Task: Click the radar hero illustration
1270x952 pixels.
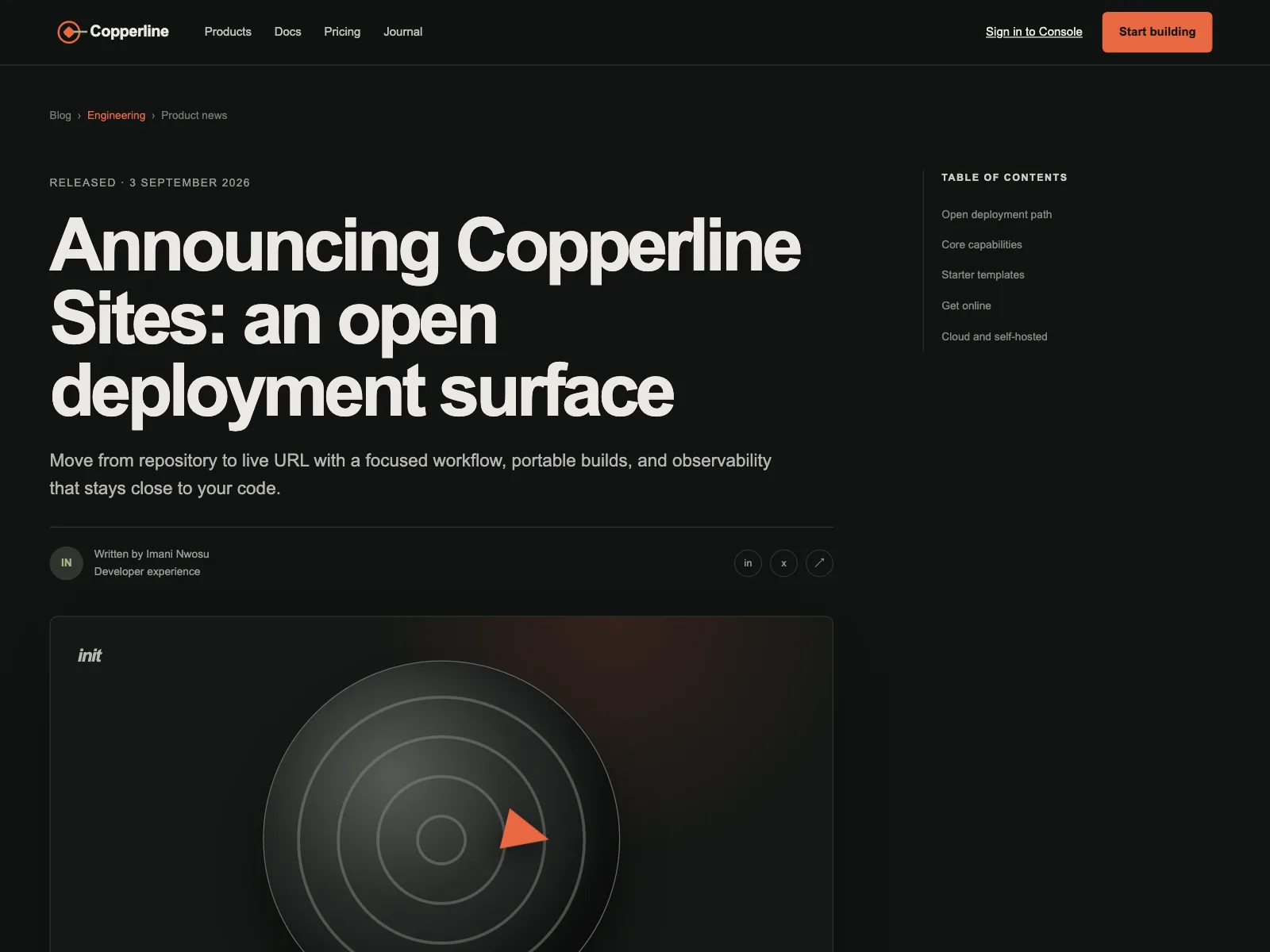Action: click(x=441, y=807)
